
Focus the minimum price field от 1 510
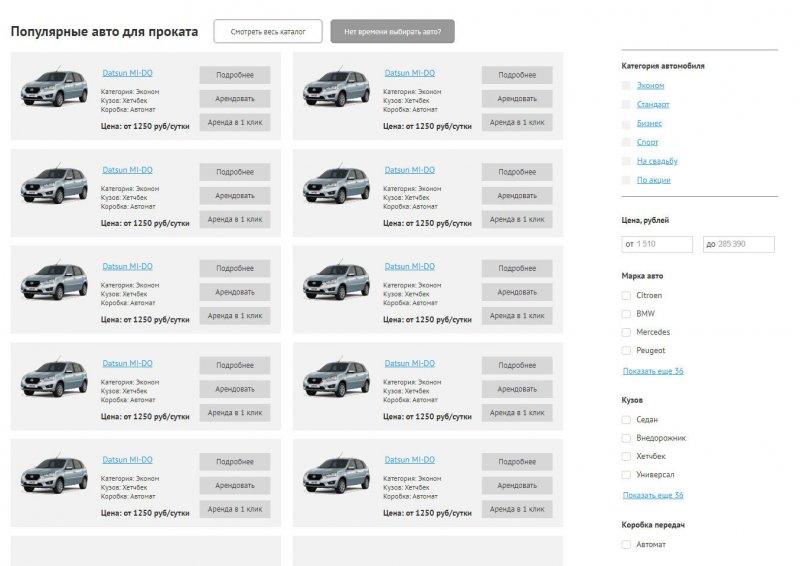657,244
